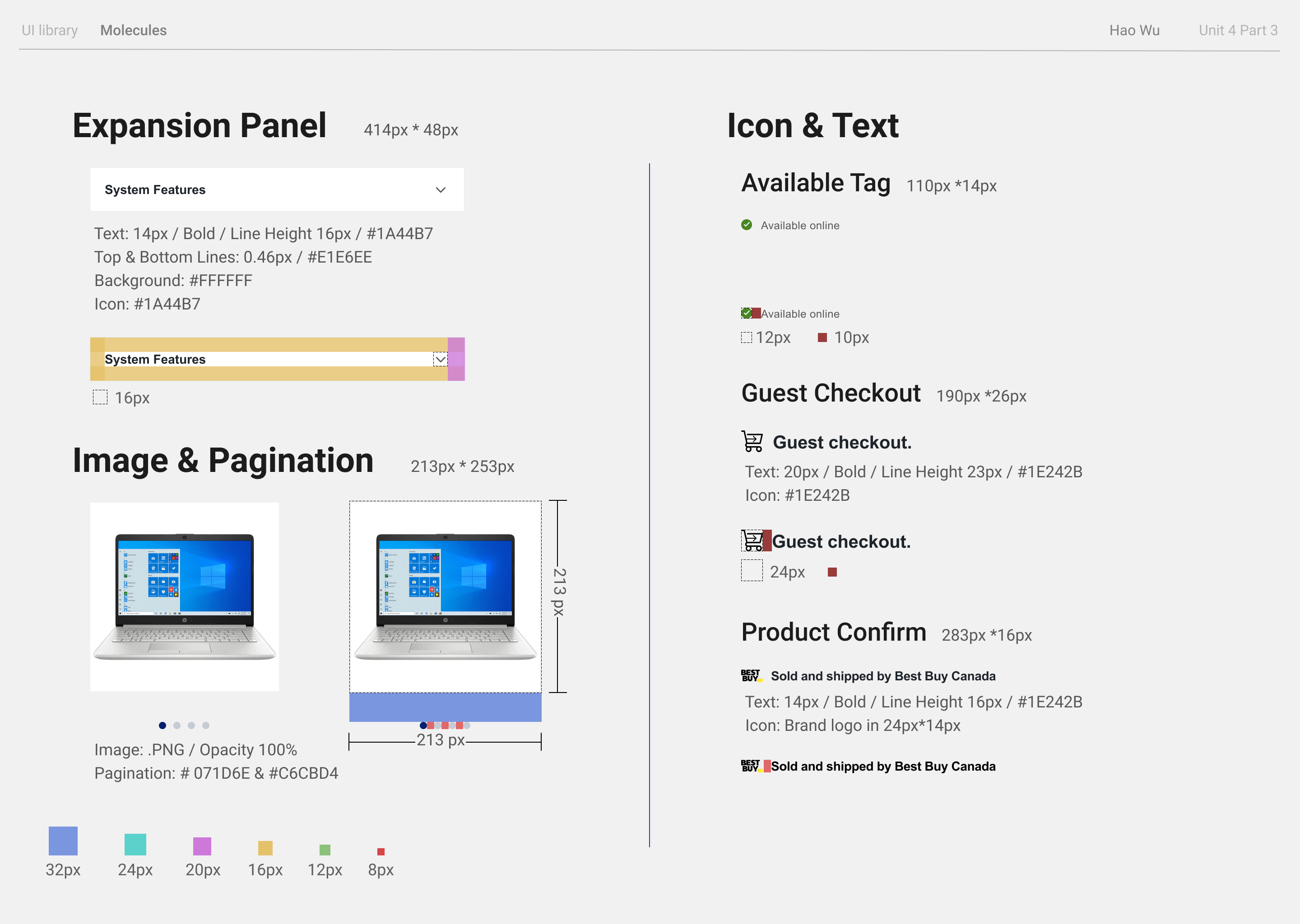Screen dimensions: 1300x924
Task: Click the outlined cart icon in the spacing example
Action: coord(752,541)
